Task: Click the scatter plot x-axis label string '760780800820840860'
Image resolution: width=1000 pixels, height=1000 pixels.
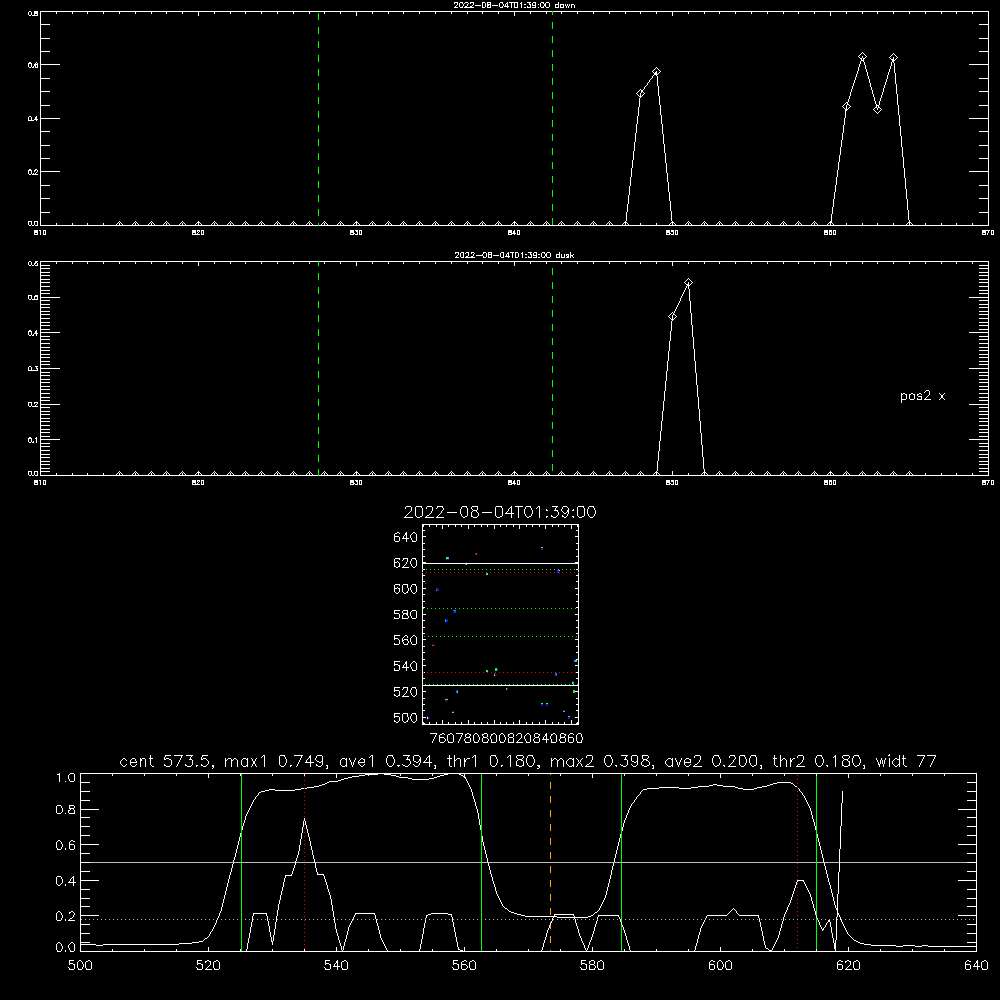Action: point(506,738)
